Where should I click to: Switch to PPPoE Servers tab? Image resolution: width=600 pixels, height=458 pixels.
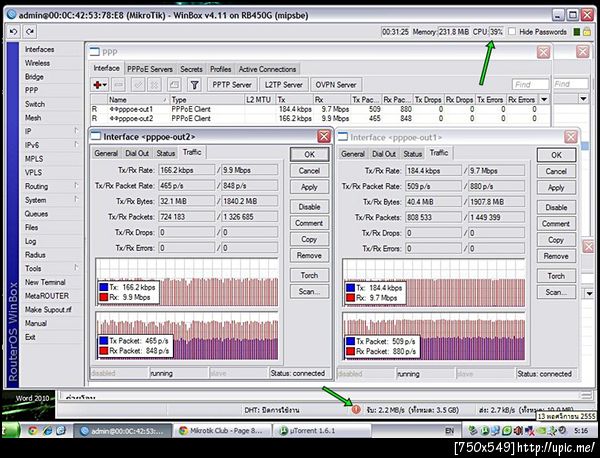(x=150, y=69)
